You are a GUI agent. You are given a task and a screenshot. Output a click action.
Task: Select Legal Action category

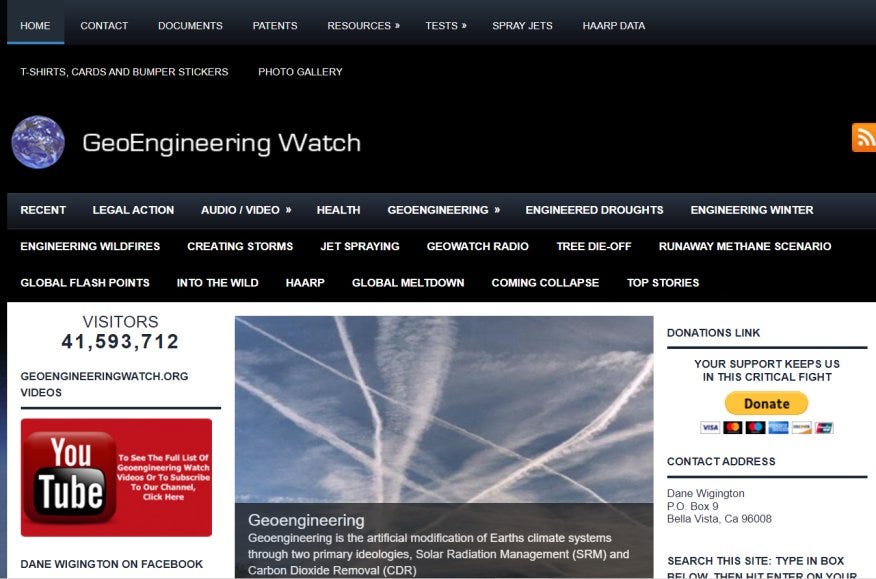pyautogui.click(x=133, y=210)
